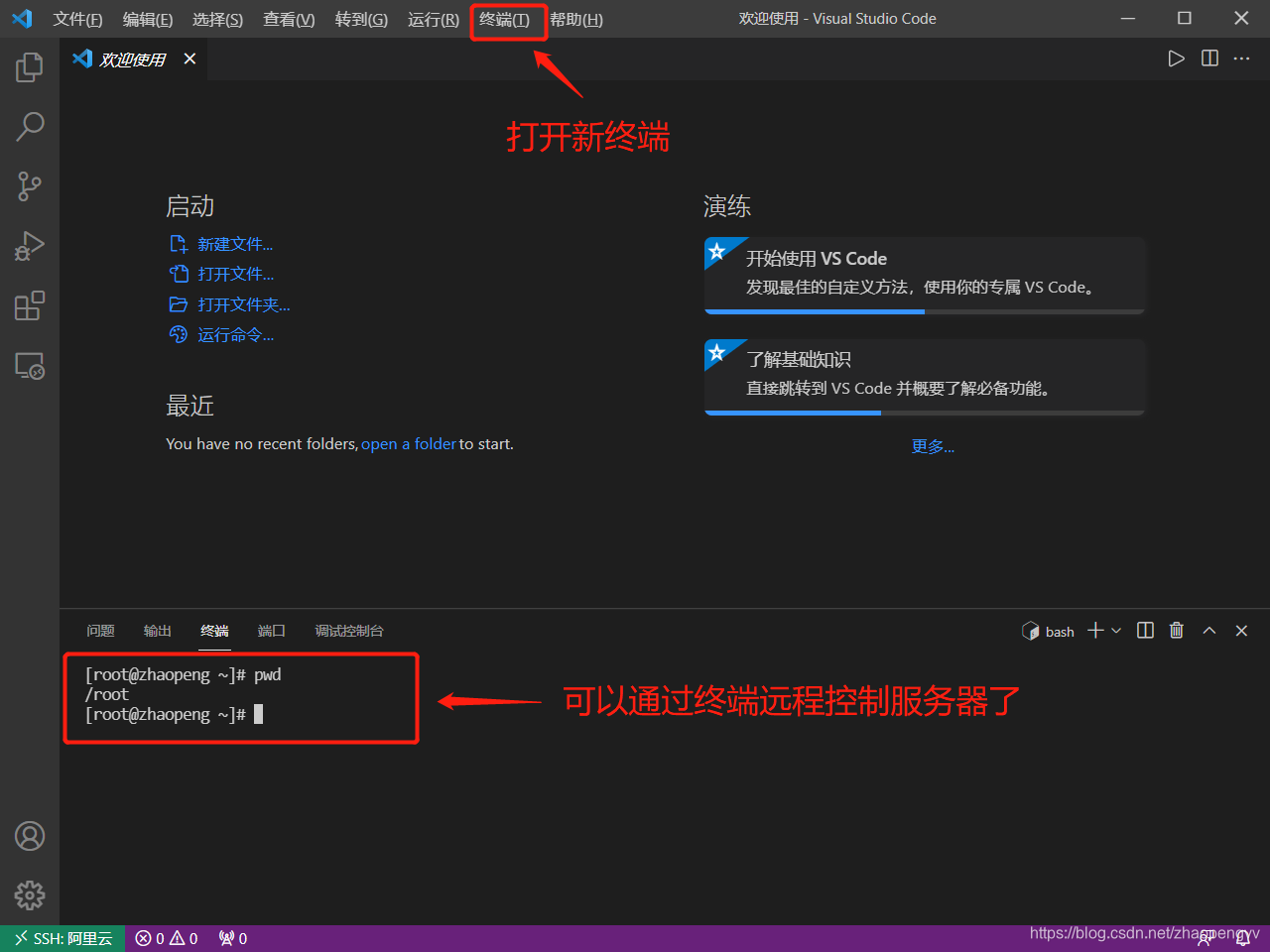Viewport: 1270px width, 952px height.
Task: Maximize the Visual Studio Code window
Action: [x=1185, y=19]
